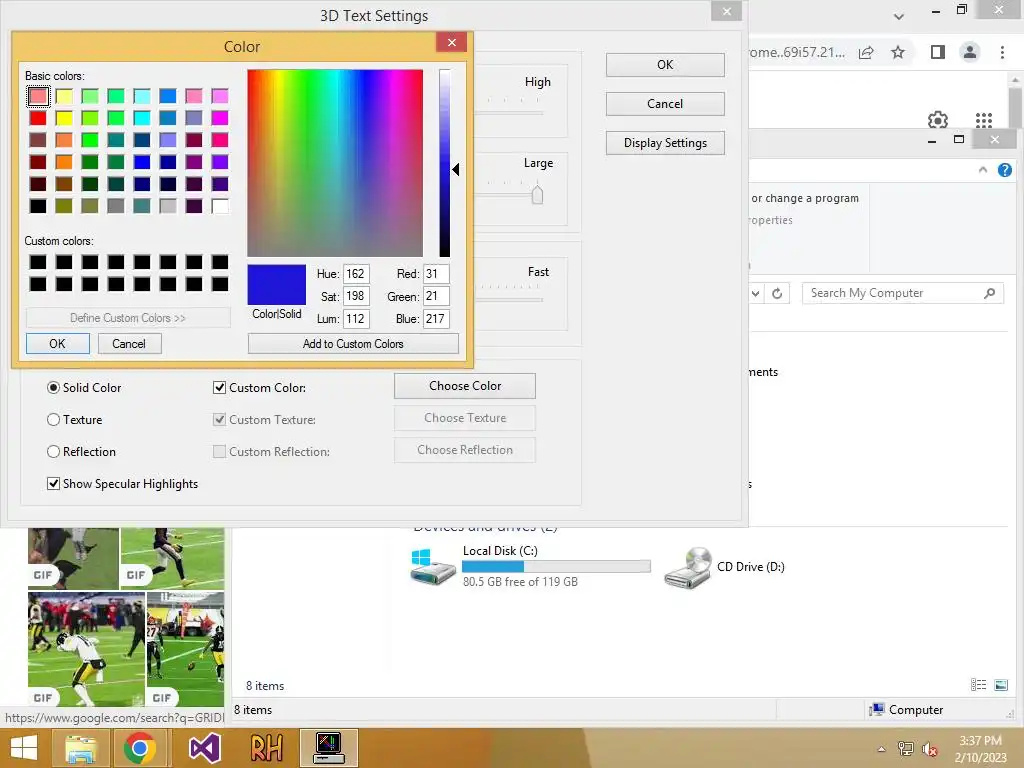Click the luminance slider bar
Image resolution: width=1024 pixels, height=768 pixels.
pos(445,163)
